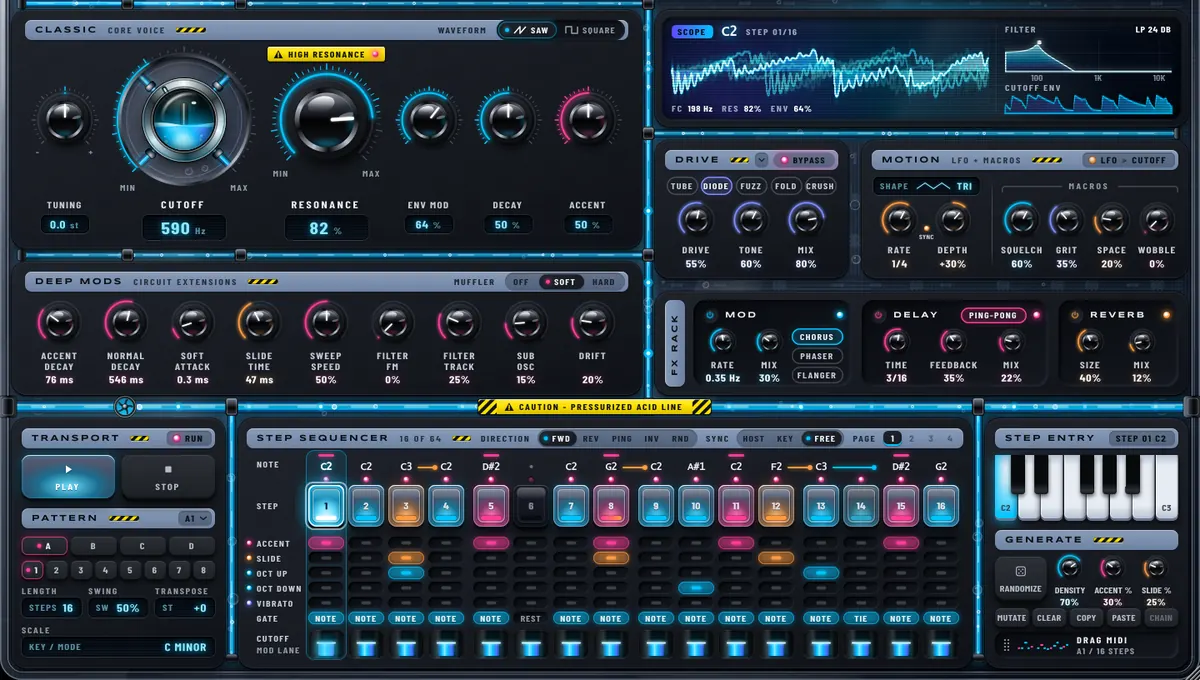1200x680 pixels.
Task: Open the Pattern A1 dropdown
Action: click(x=196, y=518)
